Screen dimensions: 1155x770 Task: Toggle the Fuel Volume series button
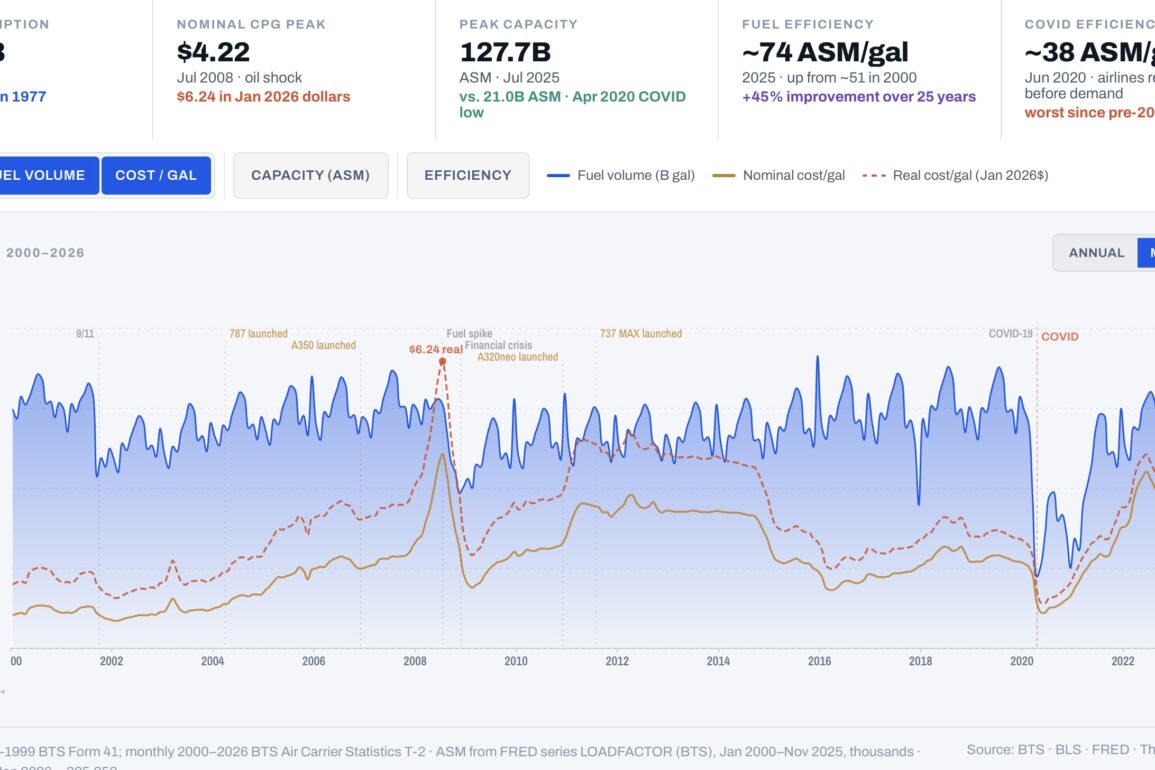coord(48,175)
